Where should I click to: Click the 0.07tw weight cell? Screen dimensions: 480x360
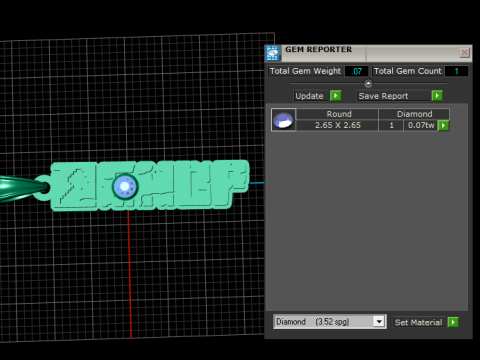coord(421,125)
